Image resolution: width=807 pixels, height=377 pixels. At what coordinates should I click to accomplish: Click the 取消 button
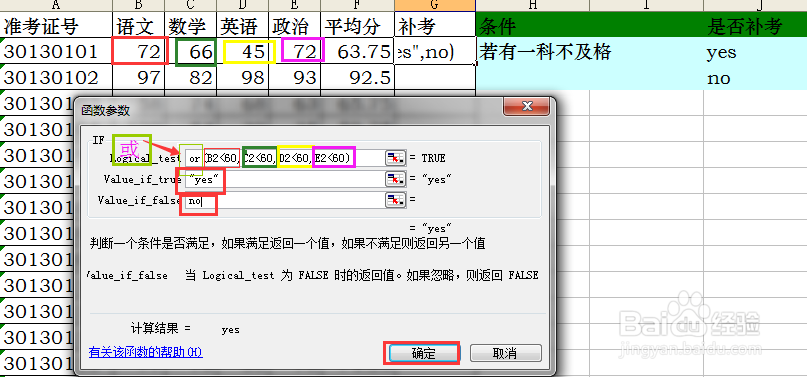(x=505, y=353)
